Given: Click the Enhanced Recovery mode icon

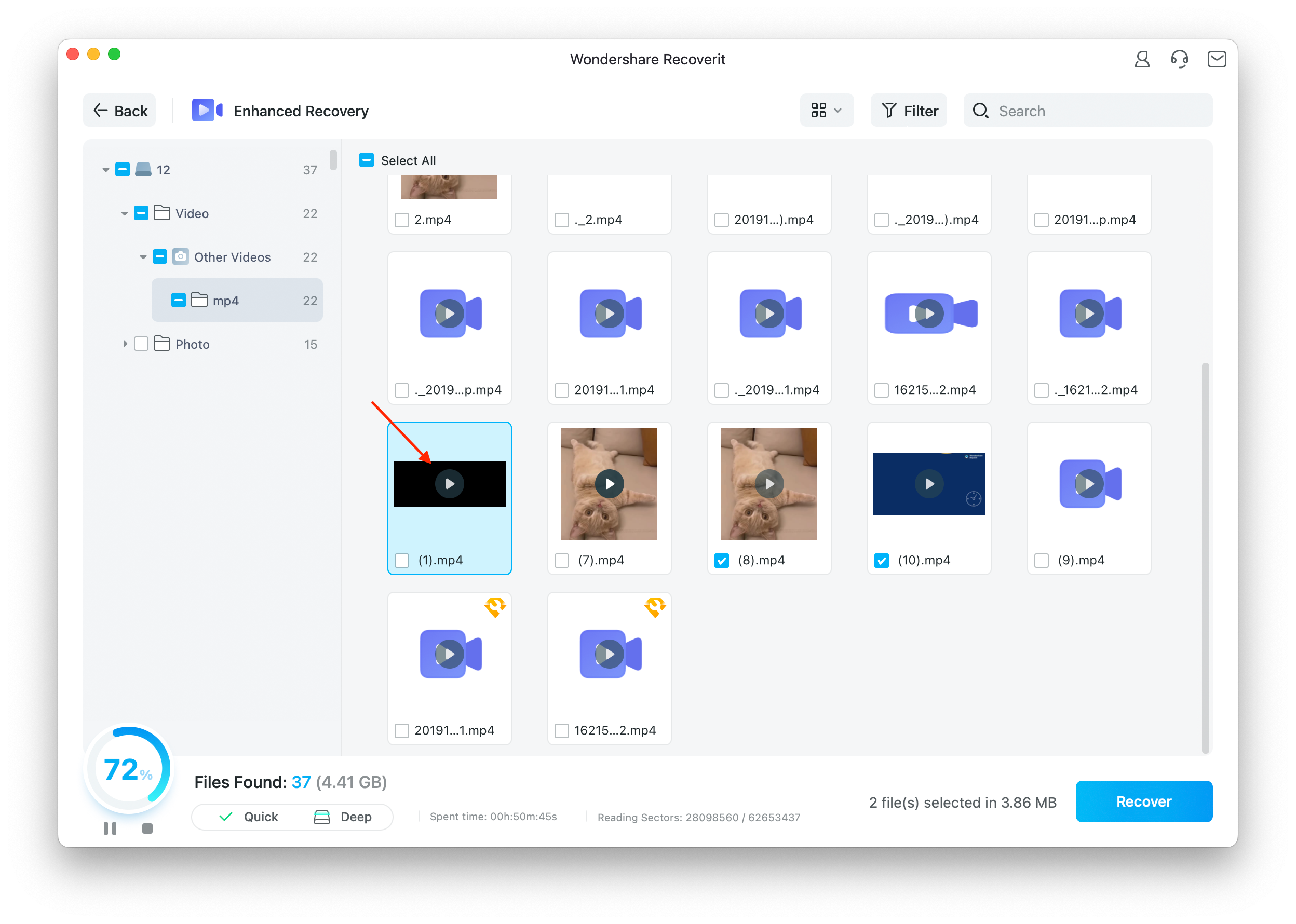Looking at the screenshot, I should [206, 110].
